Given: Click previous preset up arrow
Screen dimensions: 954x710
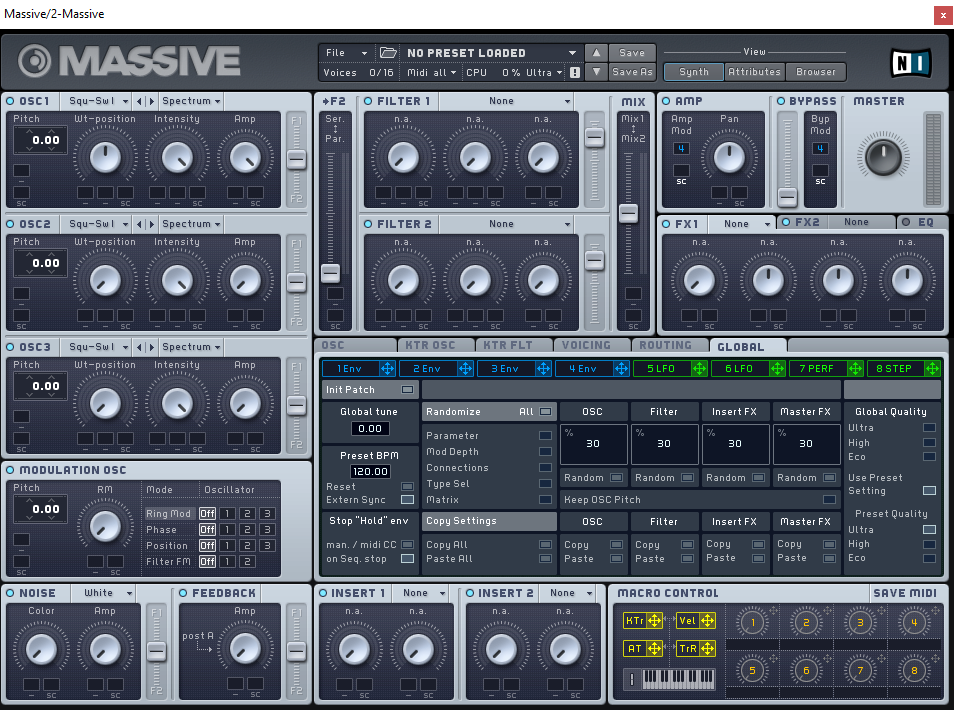Looking at the screenshot, I should 596,53.
